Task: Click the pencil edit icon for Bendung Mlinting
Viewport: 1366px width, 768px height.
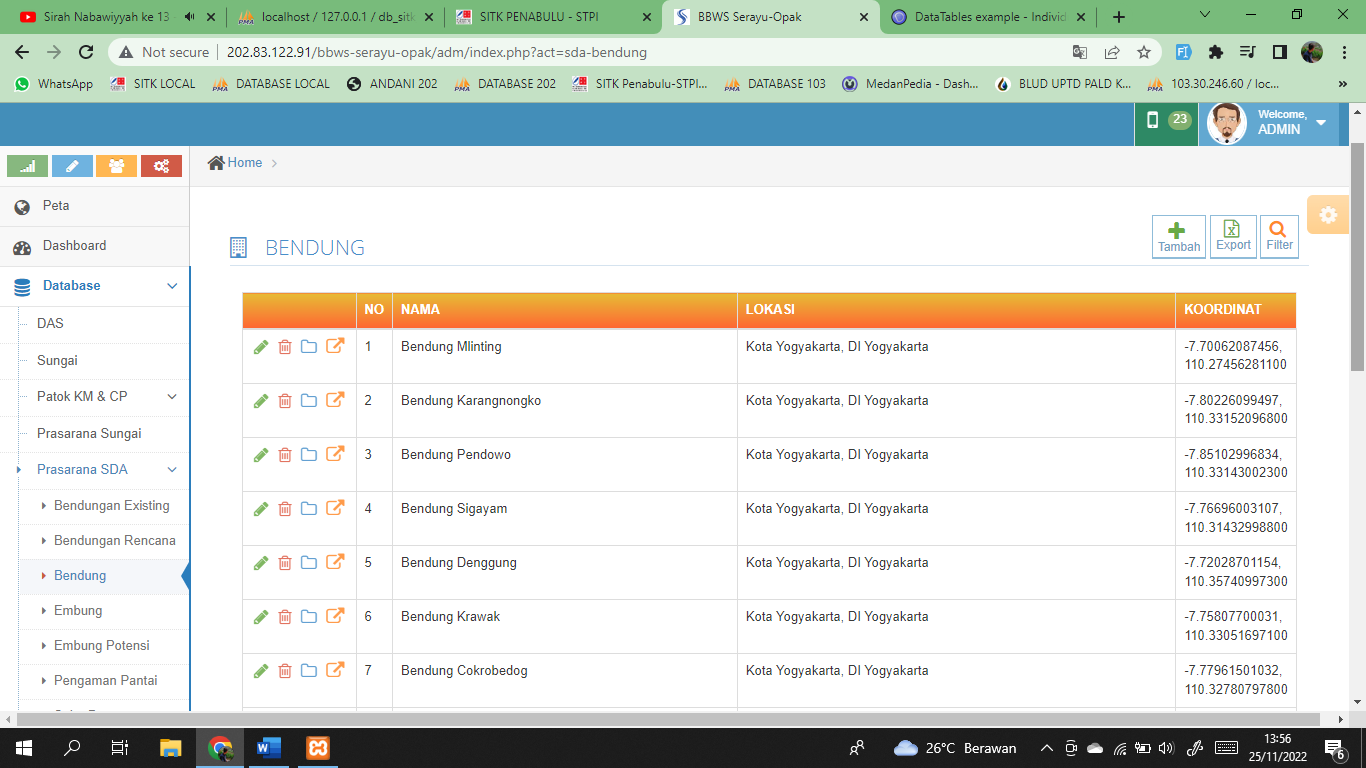Action: 261,346
